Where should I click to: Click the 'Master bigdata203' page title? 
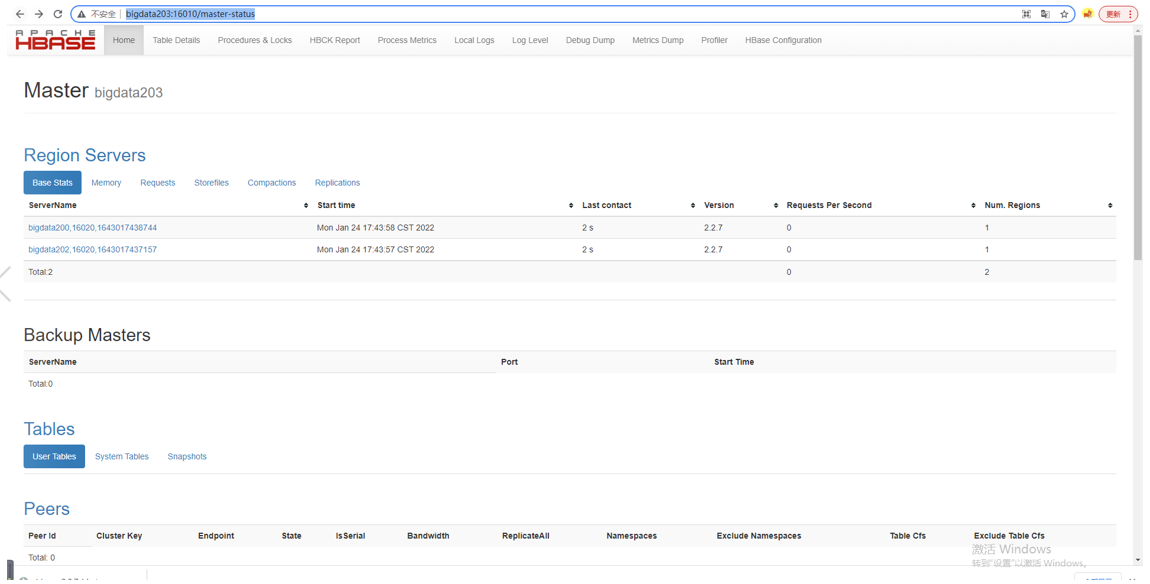(93, 91)
